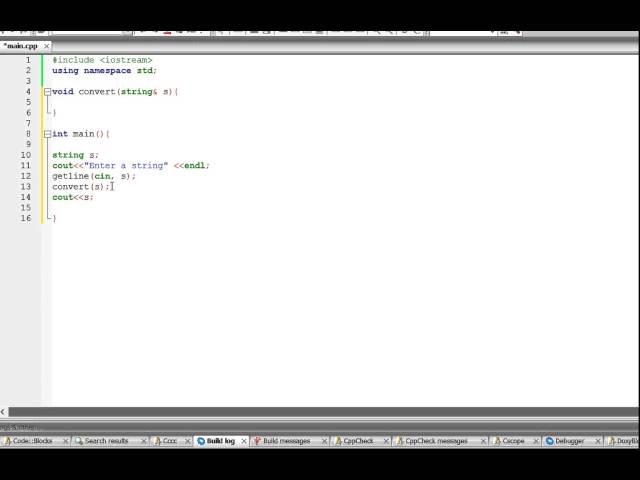Click the Build log gear icon
This screenshot has width=640, height=480.
point(201,441)
